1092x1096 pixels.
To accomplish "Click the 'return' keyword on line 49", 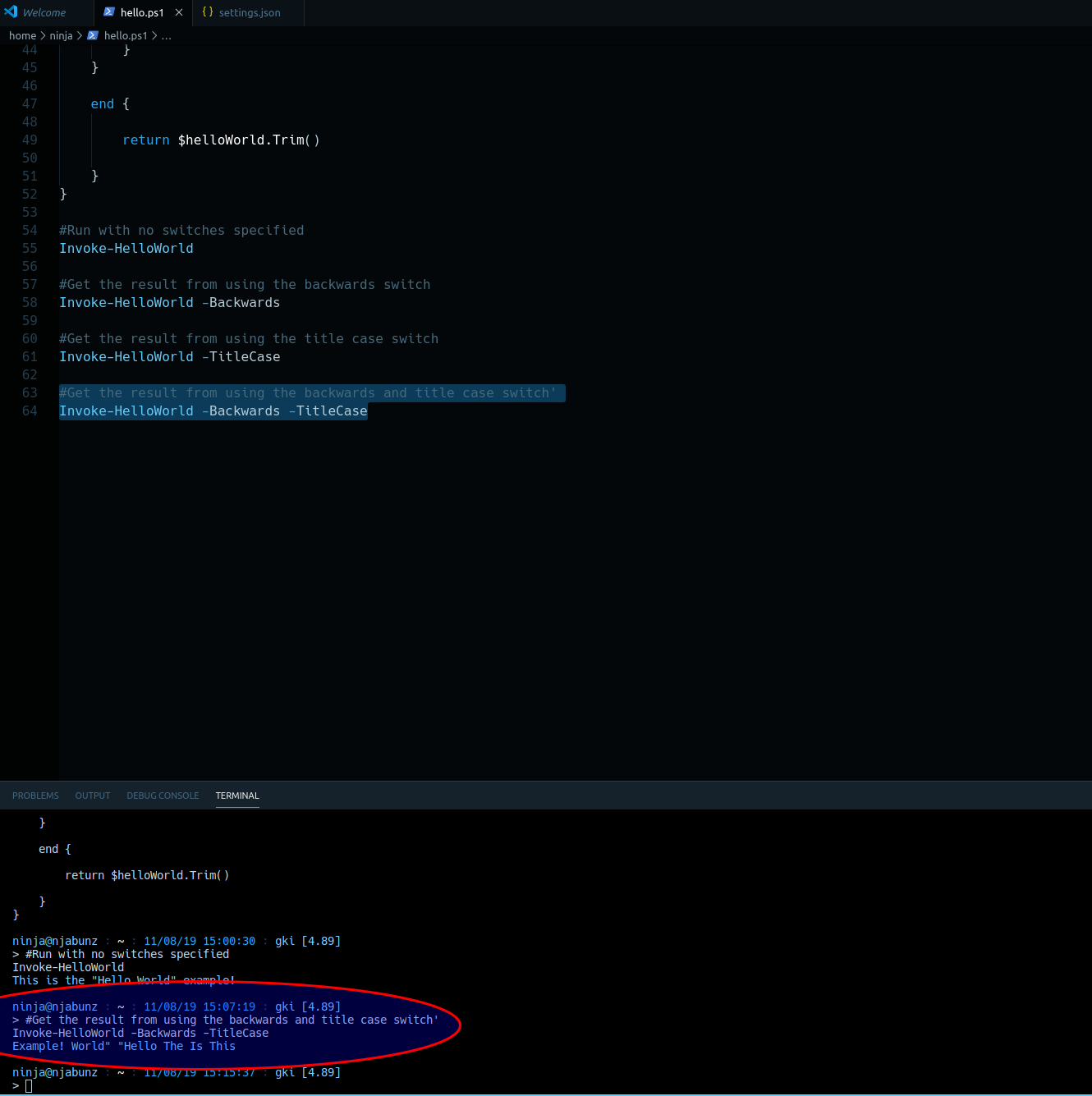I will tap(146, 140).
